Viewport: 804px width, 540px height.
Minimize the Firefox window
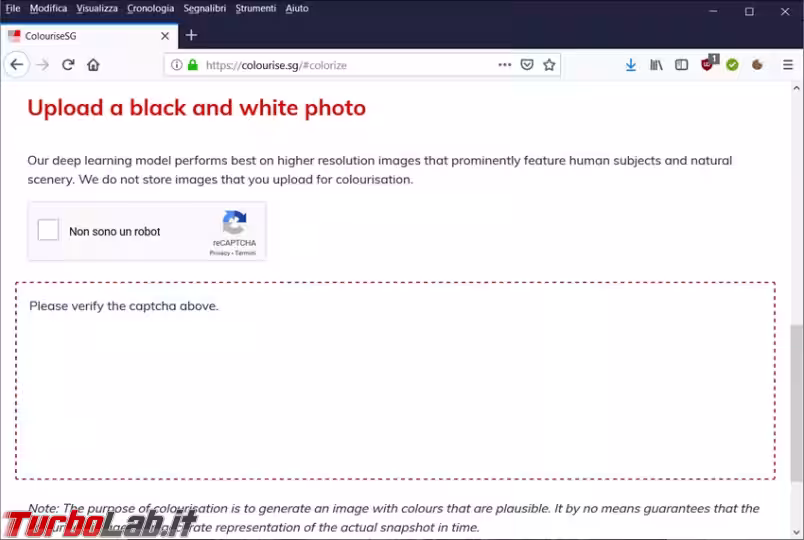[x=713, y=11]
